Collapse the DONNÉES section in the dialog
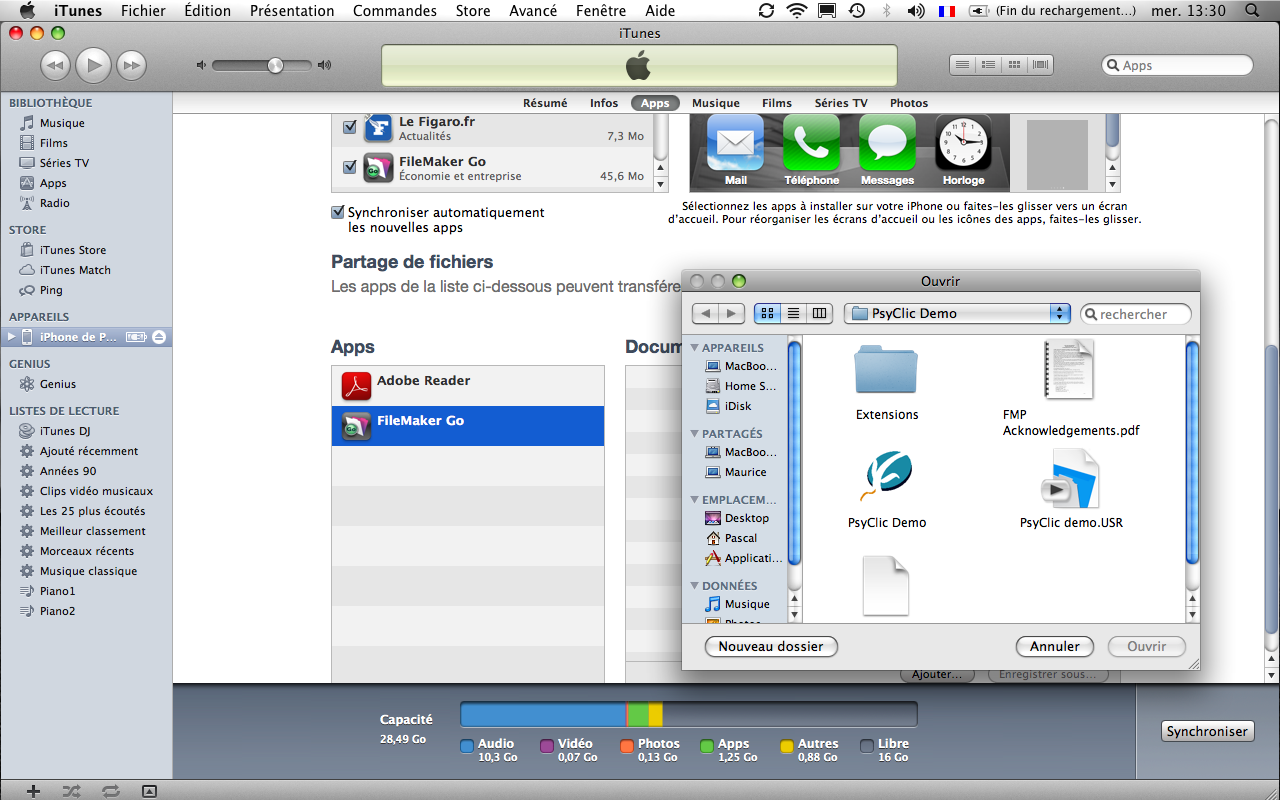 pyautogui.click(x=695, y=585)
